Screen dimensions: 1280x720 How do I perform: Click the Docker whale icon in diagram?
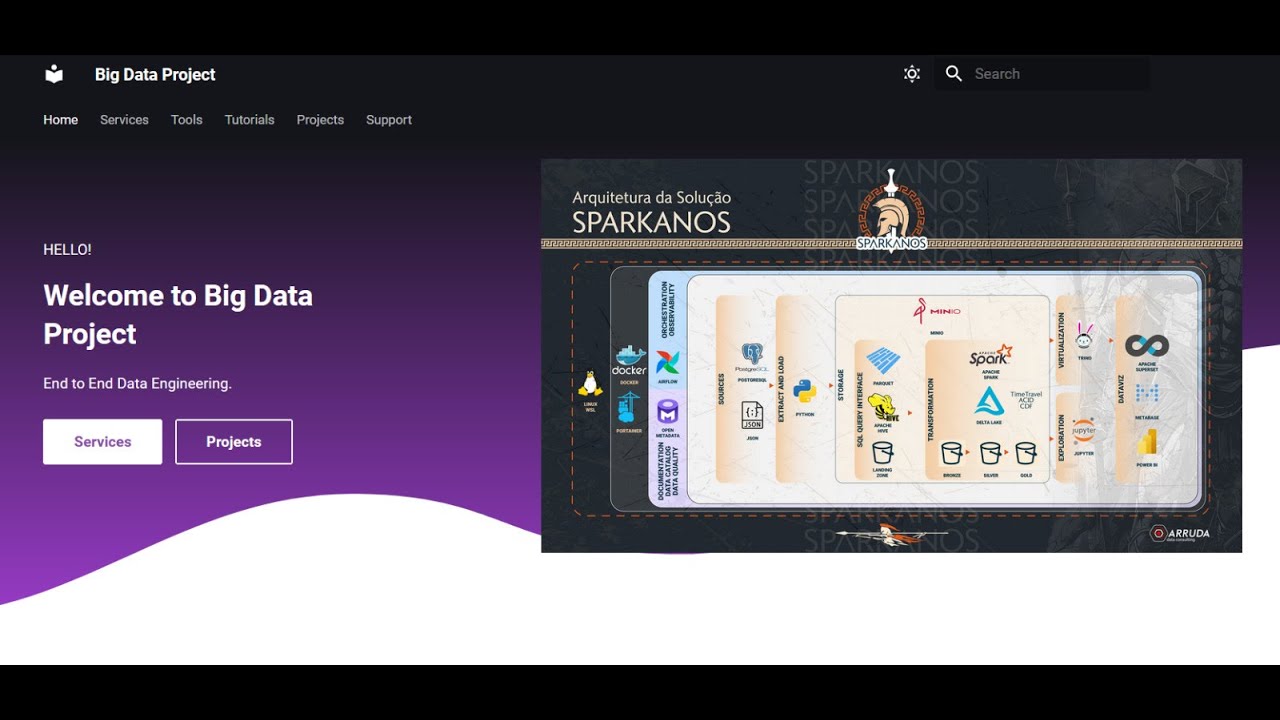tap(629, 361)
